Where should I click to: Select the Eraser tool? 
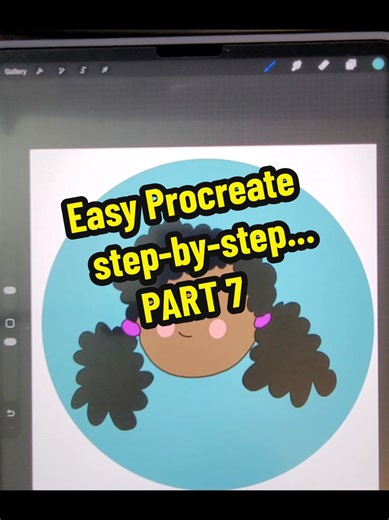tap(323, 65)
